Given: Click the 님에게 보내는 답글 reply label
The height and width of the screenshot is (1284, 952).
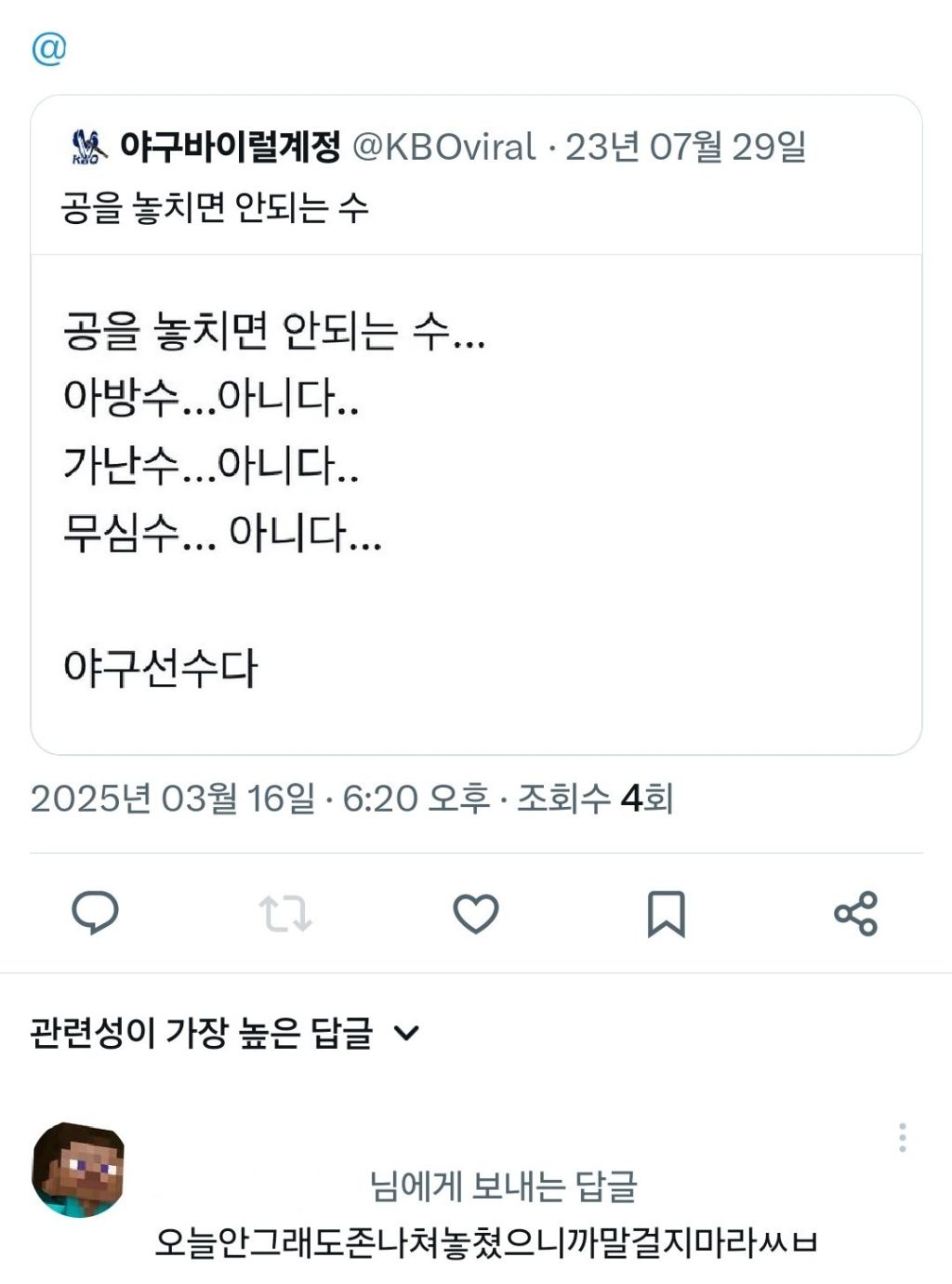Looking at the screenshot, I should [503, 1185].
